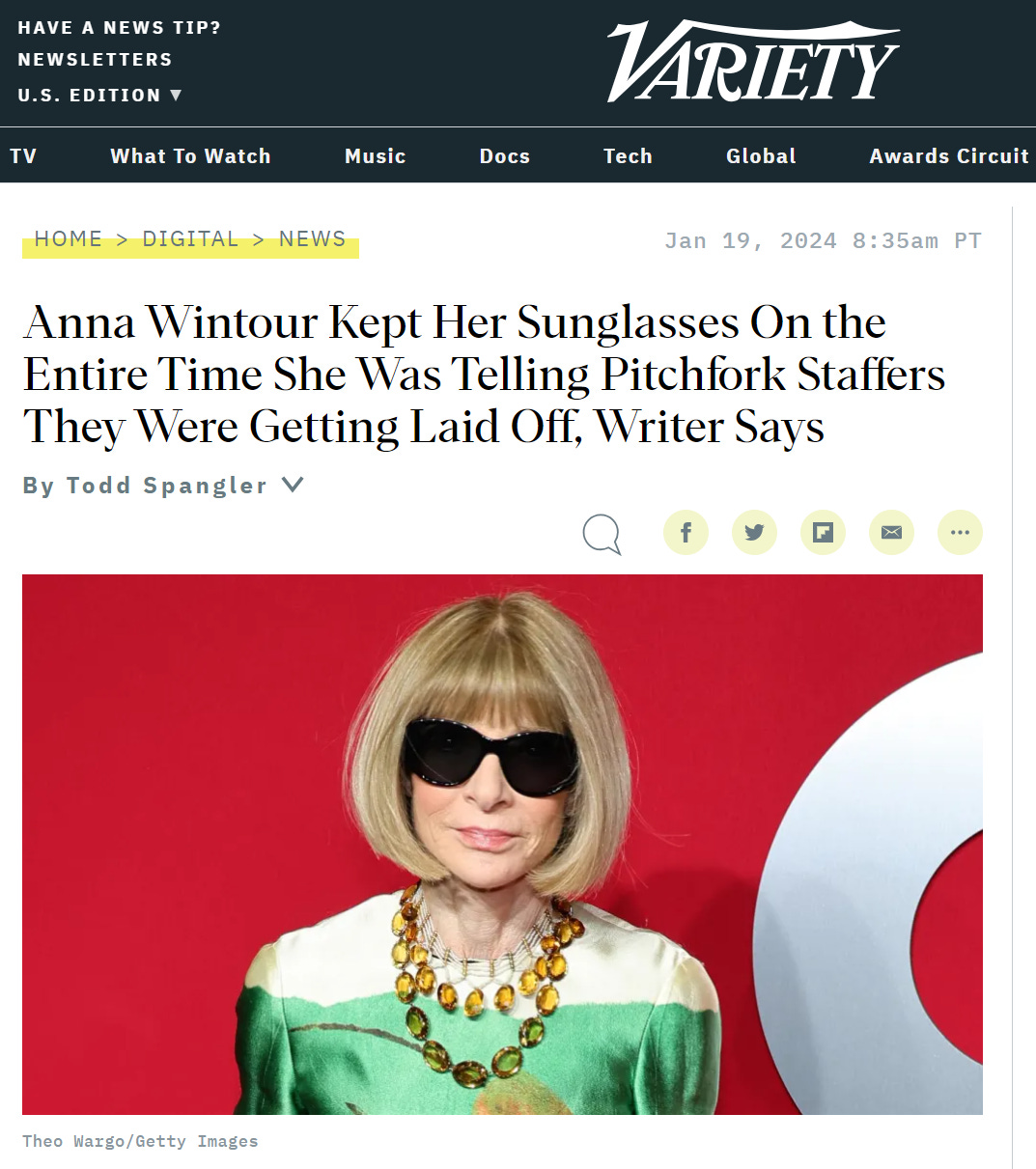Go to Variety logo homepage
Screen dimensions: 1036x1169
753,62
